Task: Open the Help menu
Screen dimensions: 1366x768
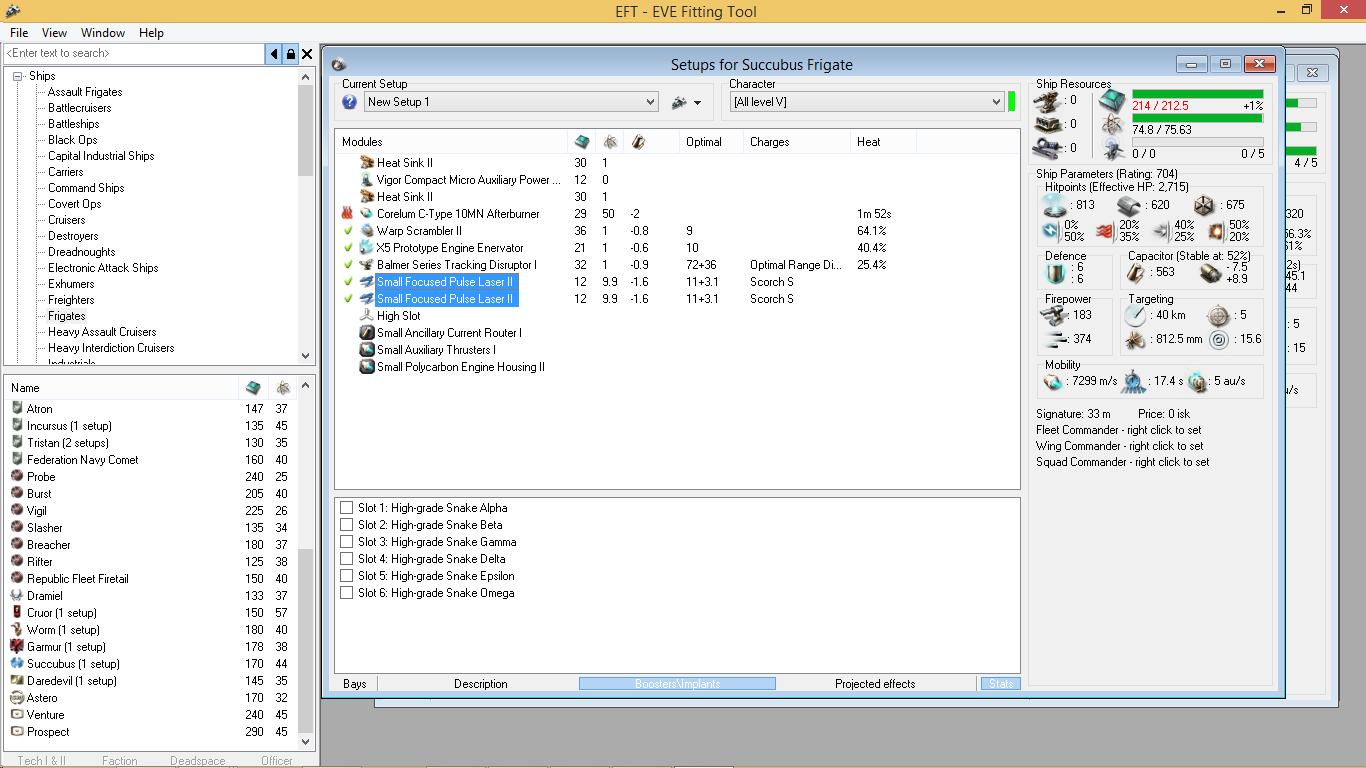Action: click(x=151, y=33)
